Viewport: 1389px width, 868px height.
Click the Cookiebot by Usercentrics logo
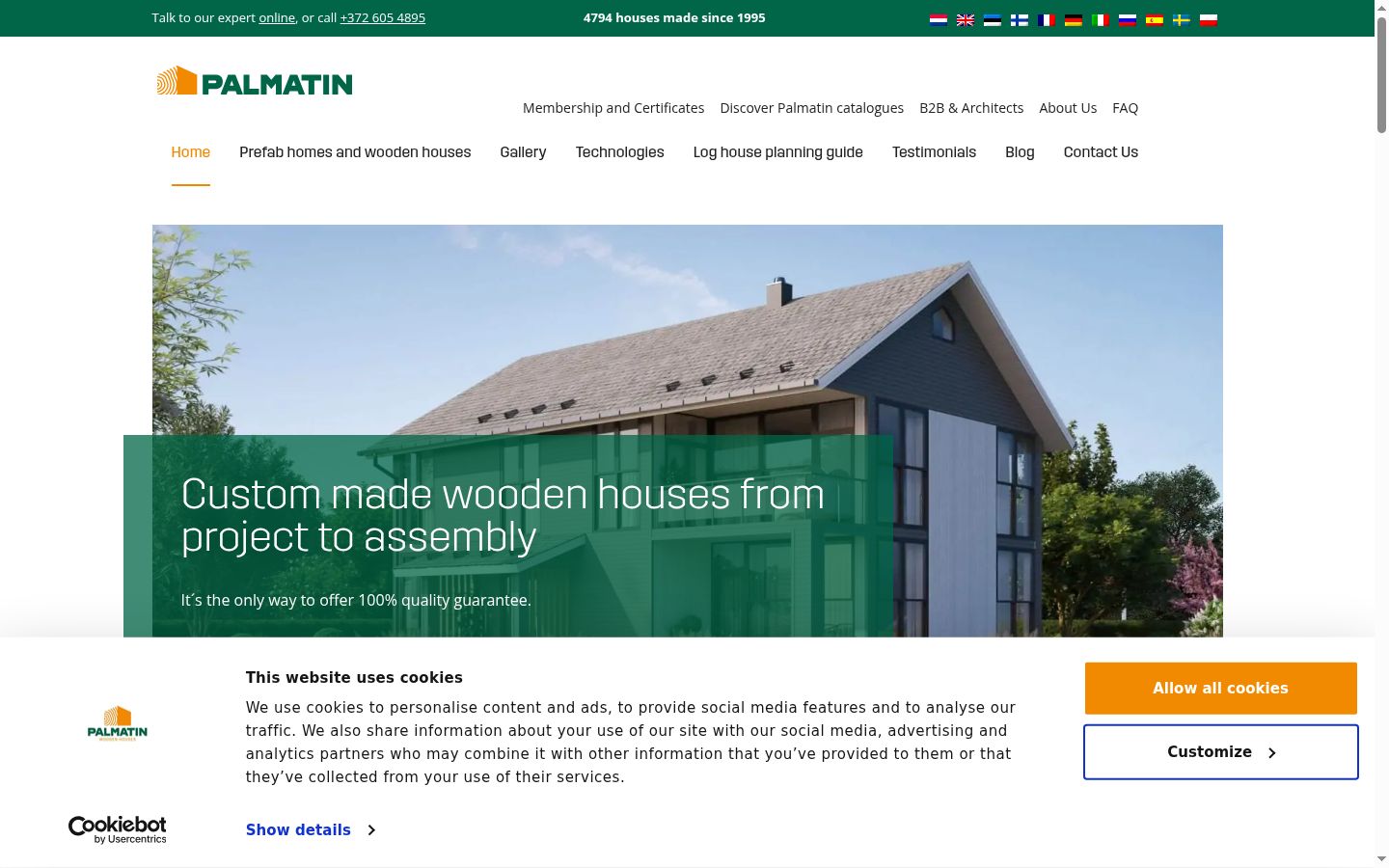click(x=118, y=829)
